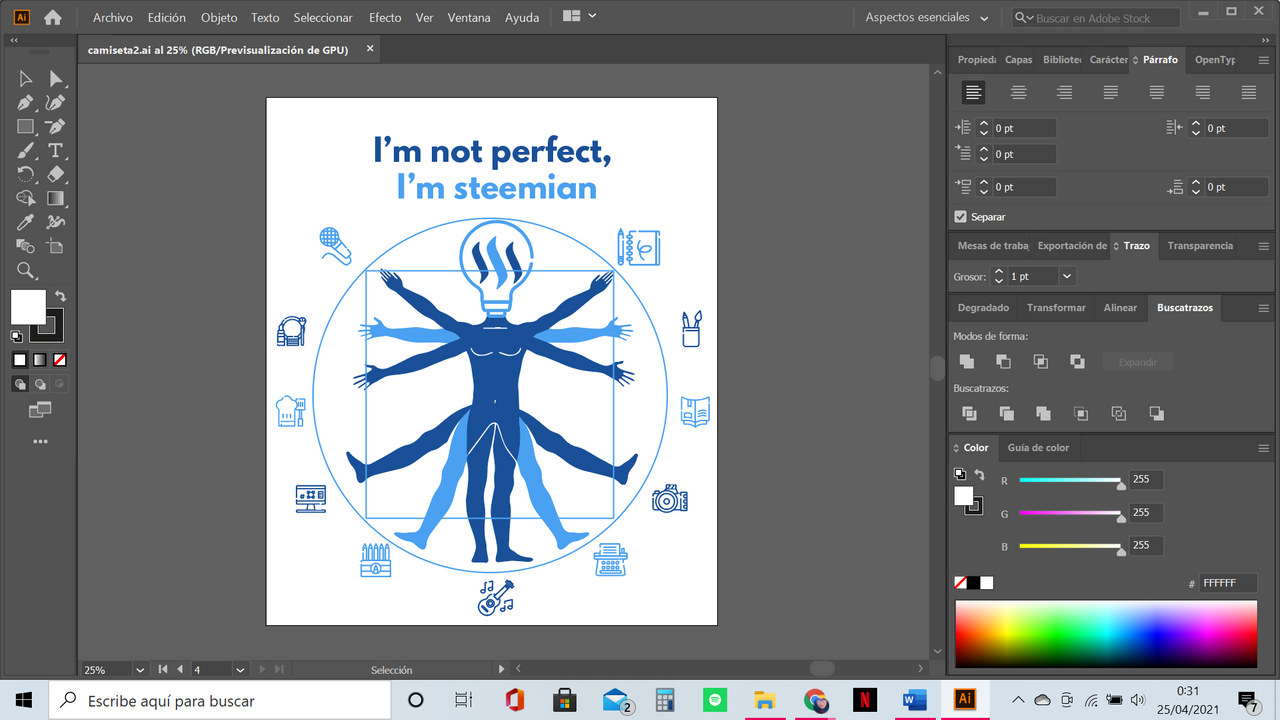Open the Archivo menu
Image resolution: width=1280 pixels, height=720 pixels.
point(113,18)
